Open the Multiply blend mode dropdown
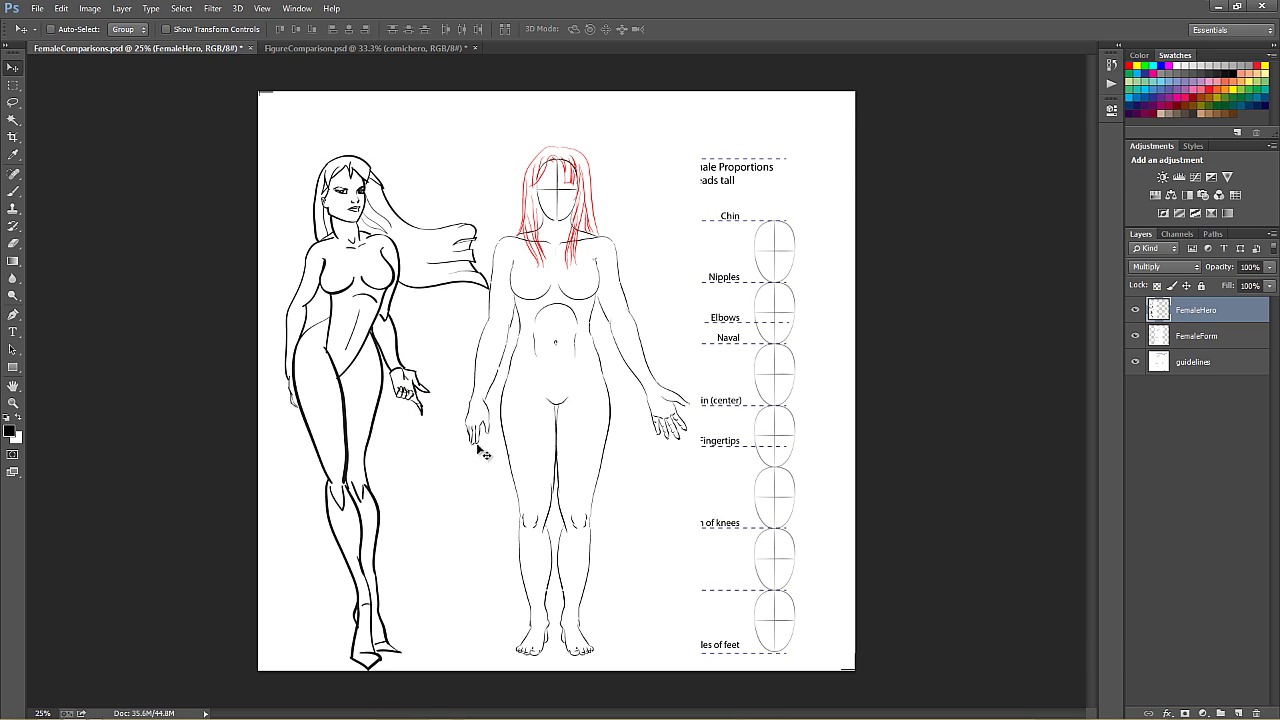Viewport: 1280px width, 720px height. [x=1165, y=267]
